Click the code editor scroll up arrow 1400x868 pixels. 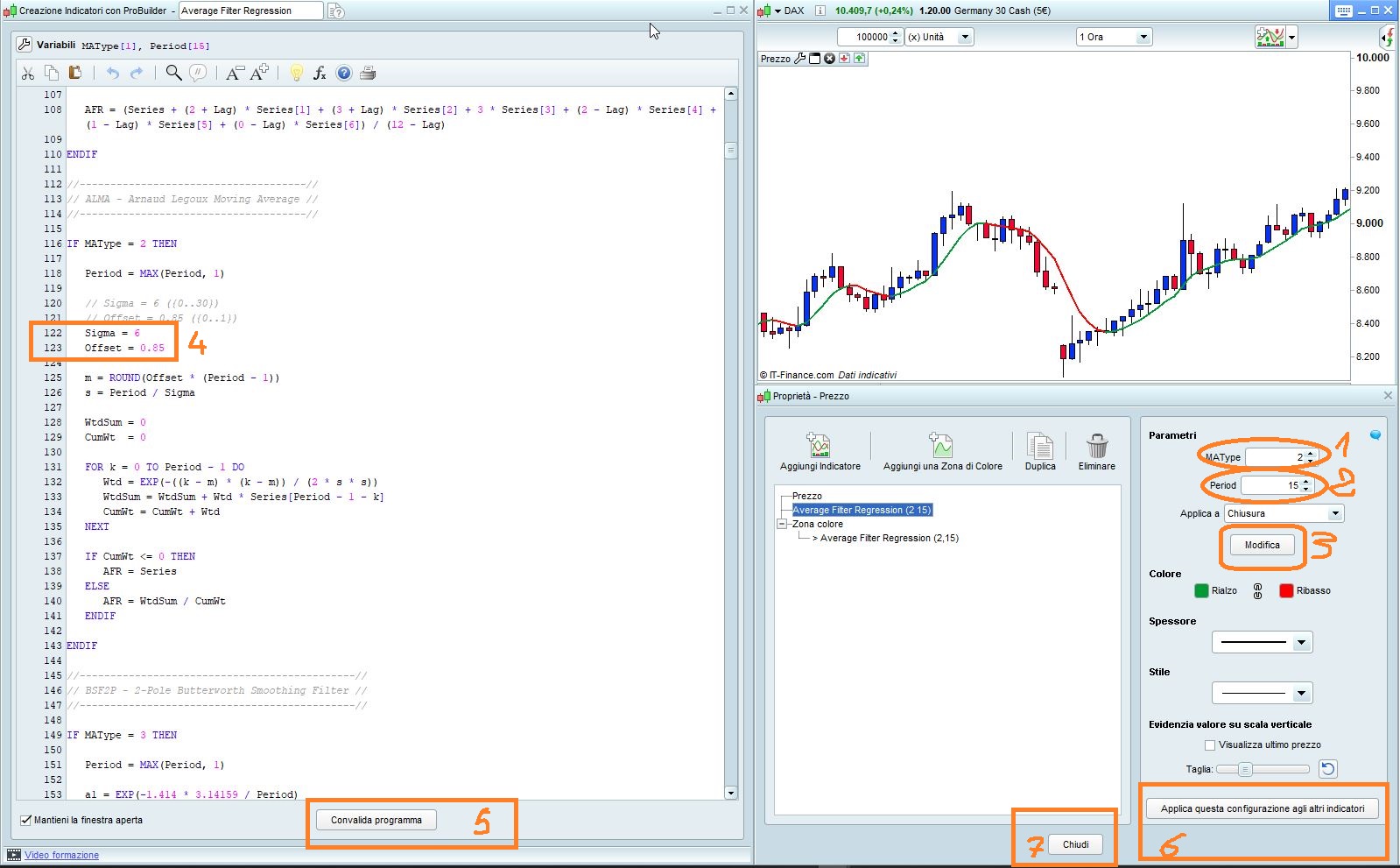pyautogui.click(x=731, y=93)
